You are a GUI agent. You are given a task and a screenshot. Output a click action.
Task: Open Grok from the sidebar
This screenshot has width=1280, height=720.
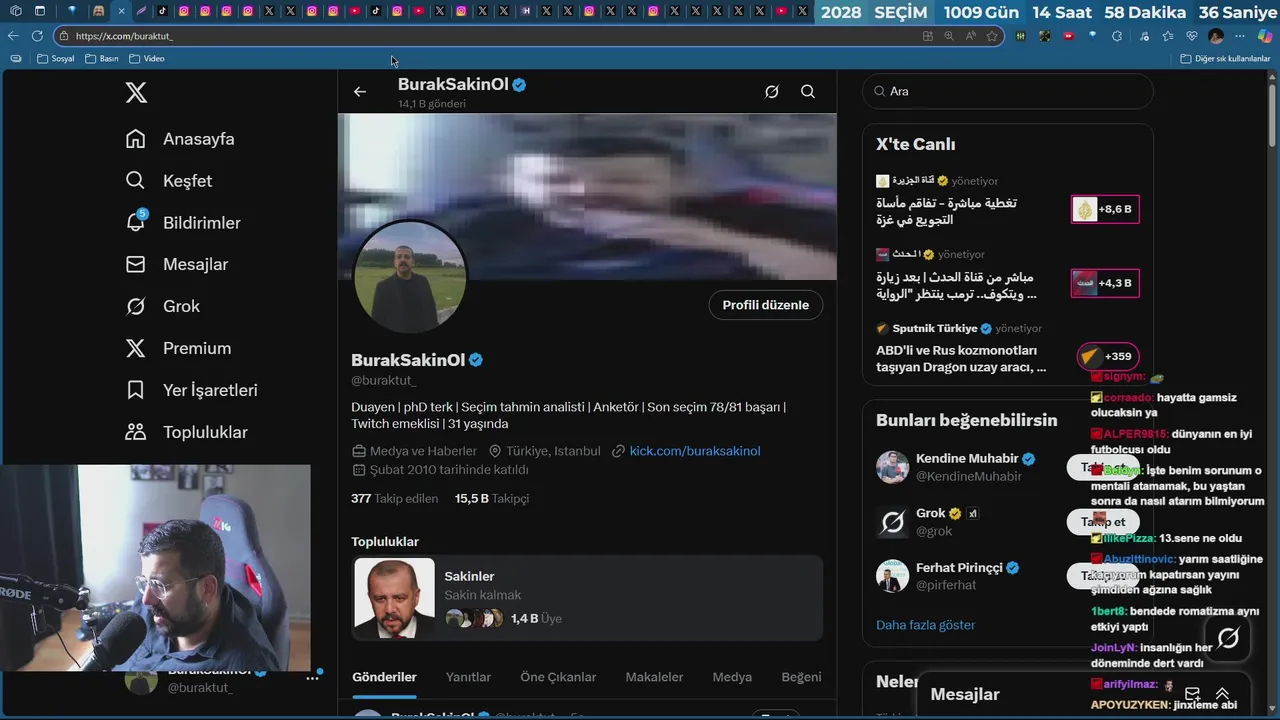tap(162, 307)
